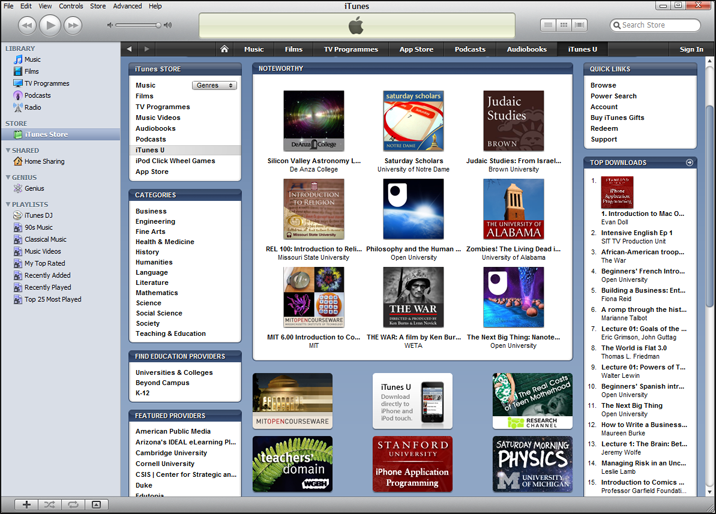This screenshot has height=514, width=716.
Task: Go to the iTunes Store home icon
Action: pos(224,49)
